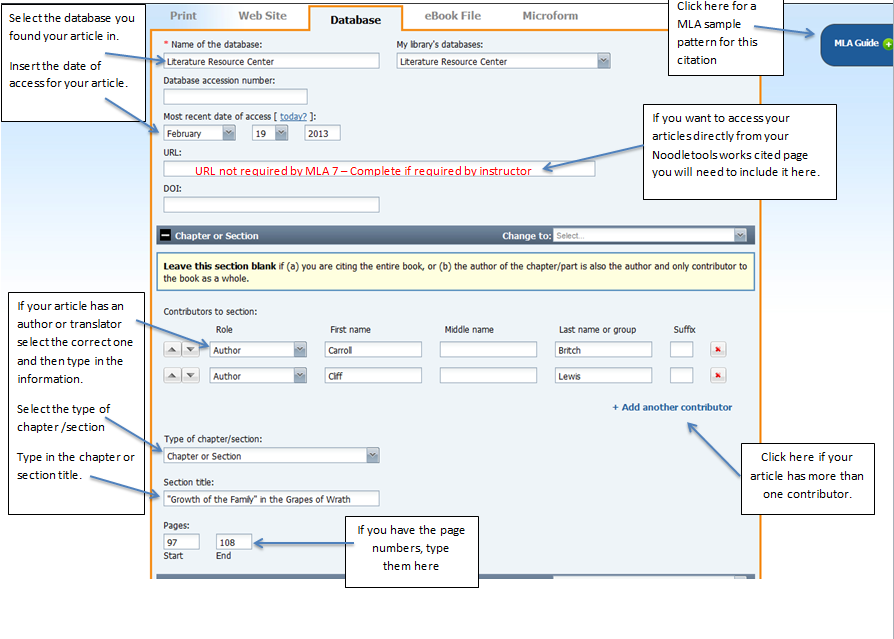Collapse the Chapter or Section panel

[165, 236]
